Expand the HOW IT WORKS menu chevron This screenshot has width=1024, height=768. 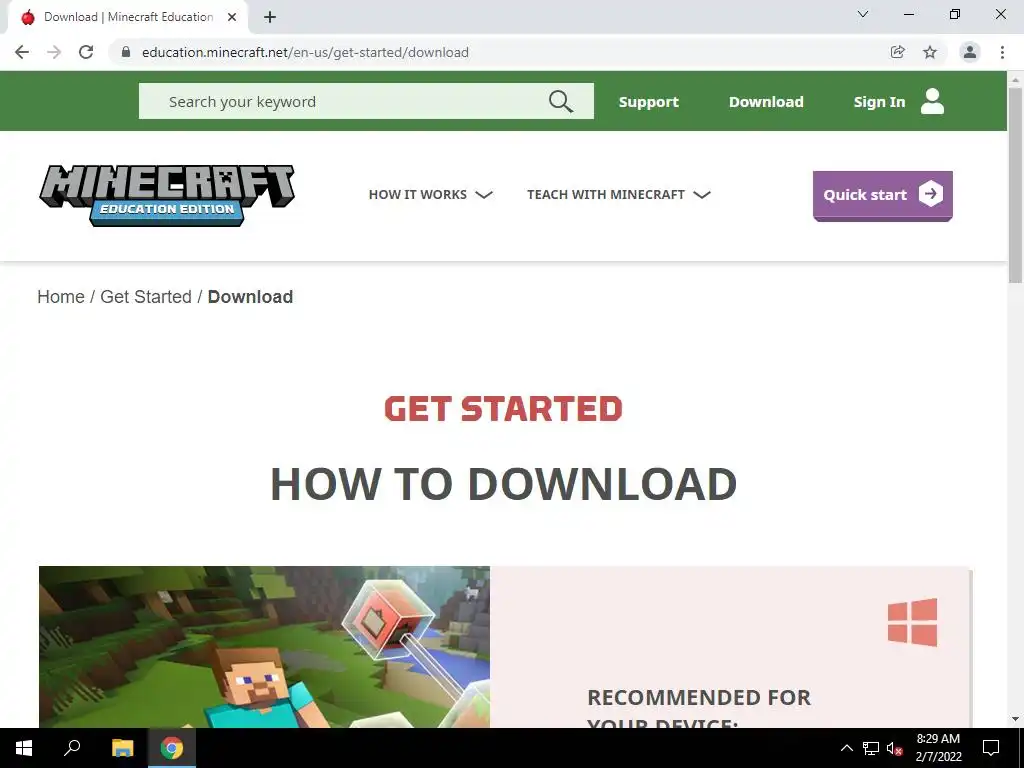point(484,195)
